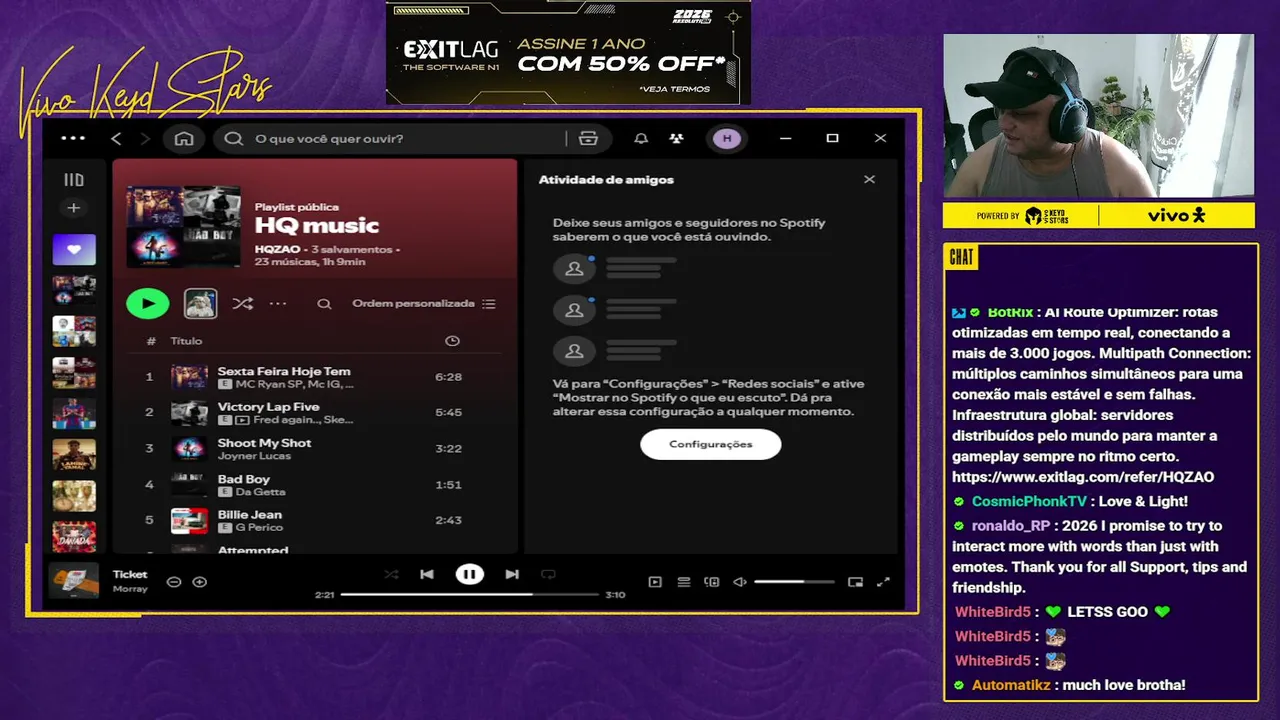Toggle the Now Playing view icon
Viewport: 1280px width, 720px height.
pos(655,582)
